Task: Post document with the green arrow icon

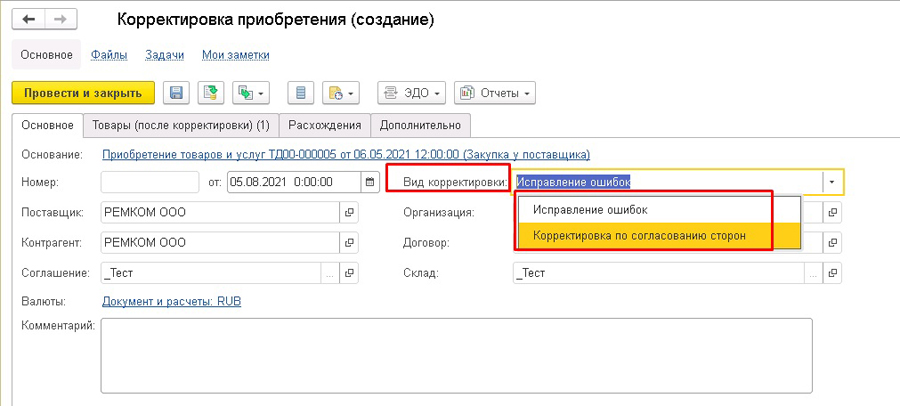Action: point(211,93)
